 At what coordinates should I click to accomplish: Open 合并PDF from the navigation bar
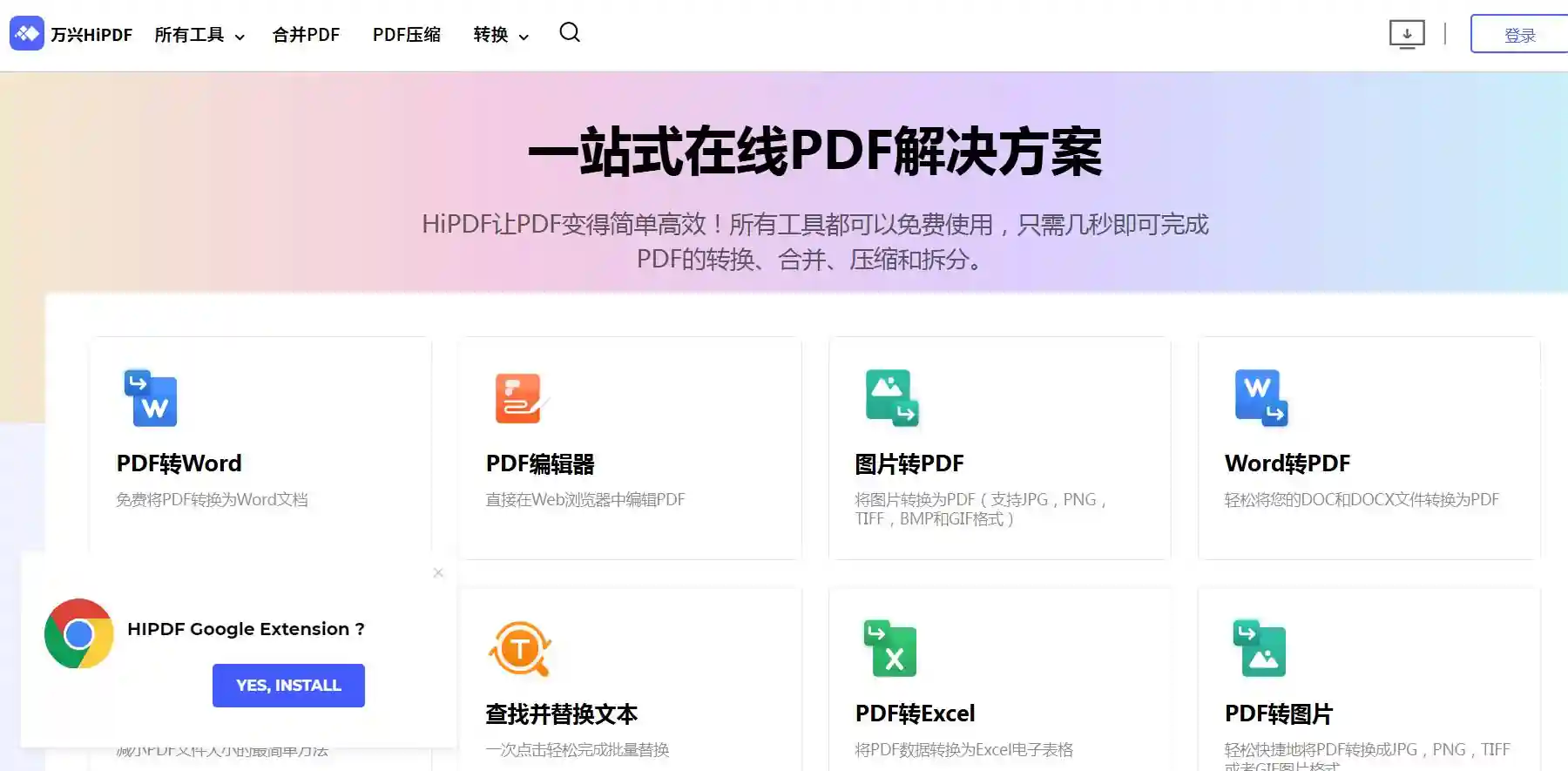(306, 35)
